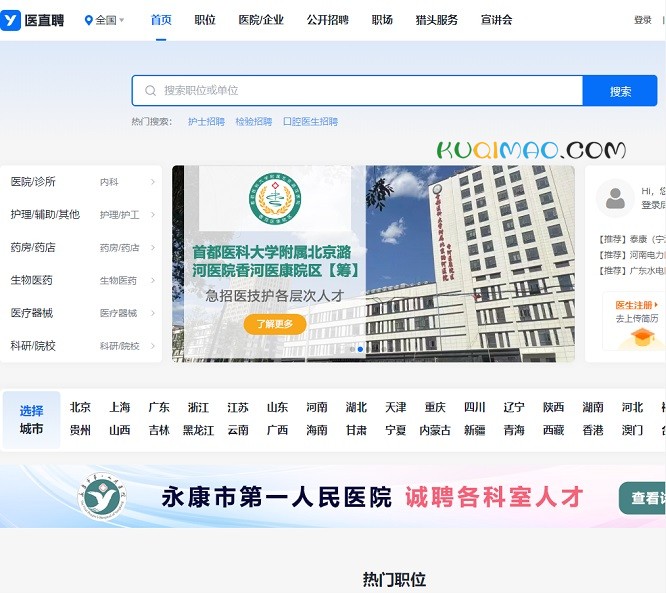The image size is (666, 593).
Task: Select the 首页 navigation tab
Action: click(x=161, y=20)
